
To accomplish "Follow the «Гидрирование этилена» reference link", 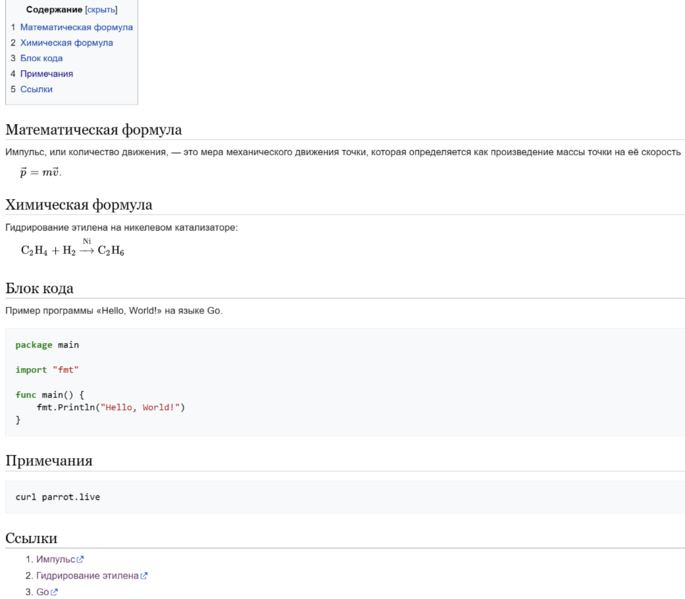I will point(87,576).
